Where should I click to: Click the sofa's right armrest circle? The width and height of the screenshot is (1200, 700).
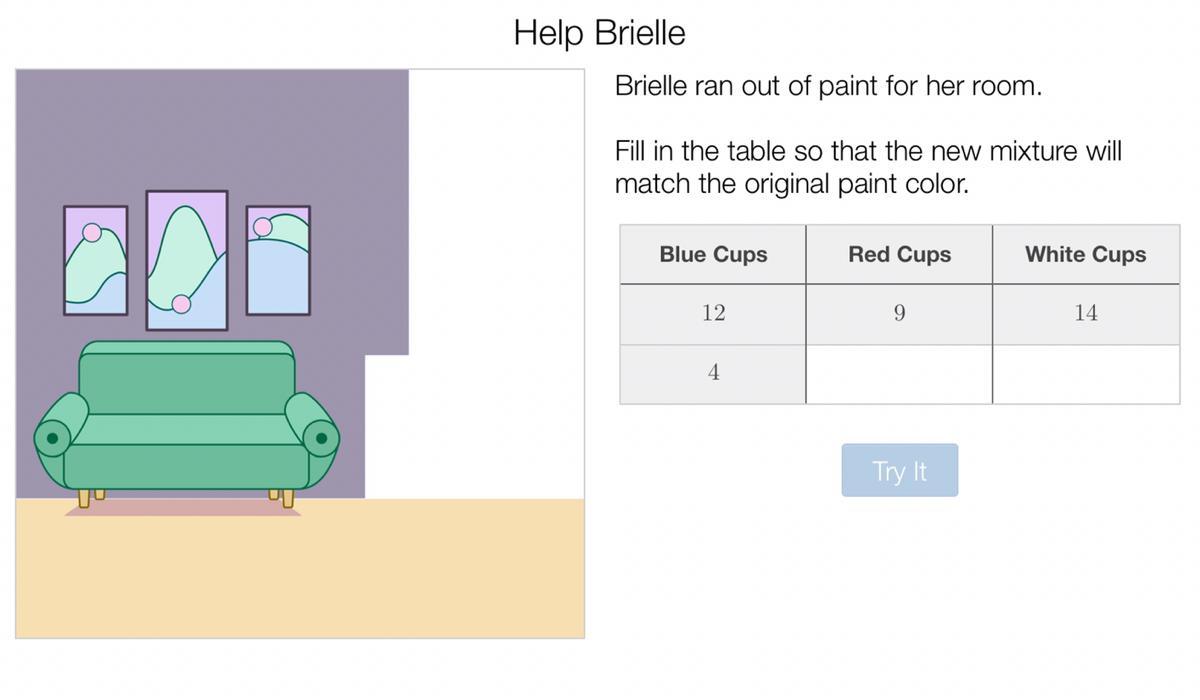(321, 438)
